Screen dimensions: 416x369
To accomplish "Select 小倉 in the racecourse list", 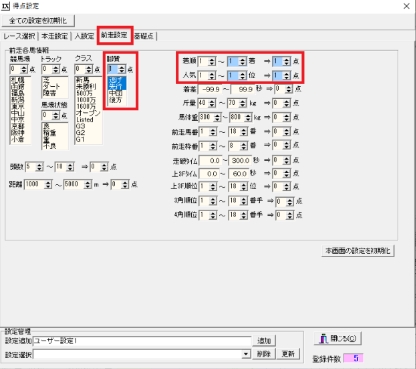I will tap(17, 139).
